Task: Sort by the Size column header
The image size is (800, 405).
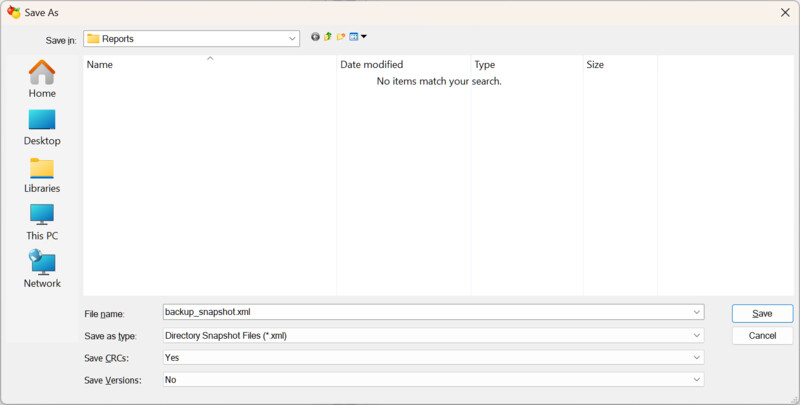Action: (x=620, y=64)
